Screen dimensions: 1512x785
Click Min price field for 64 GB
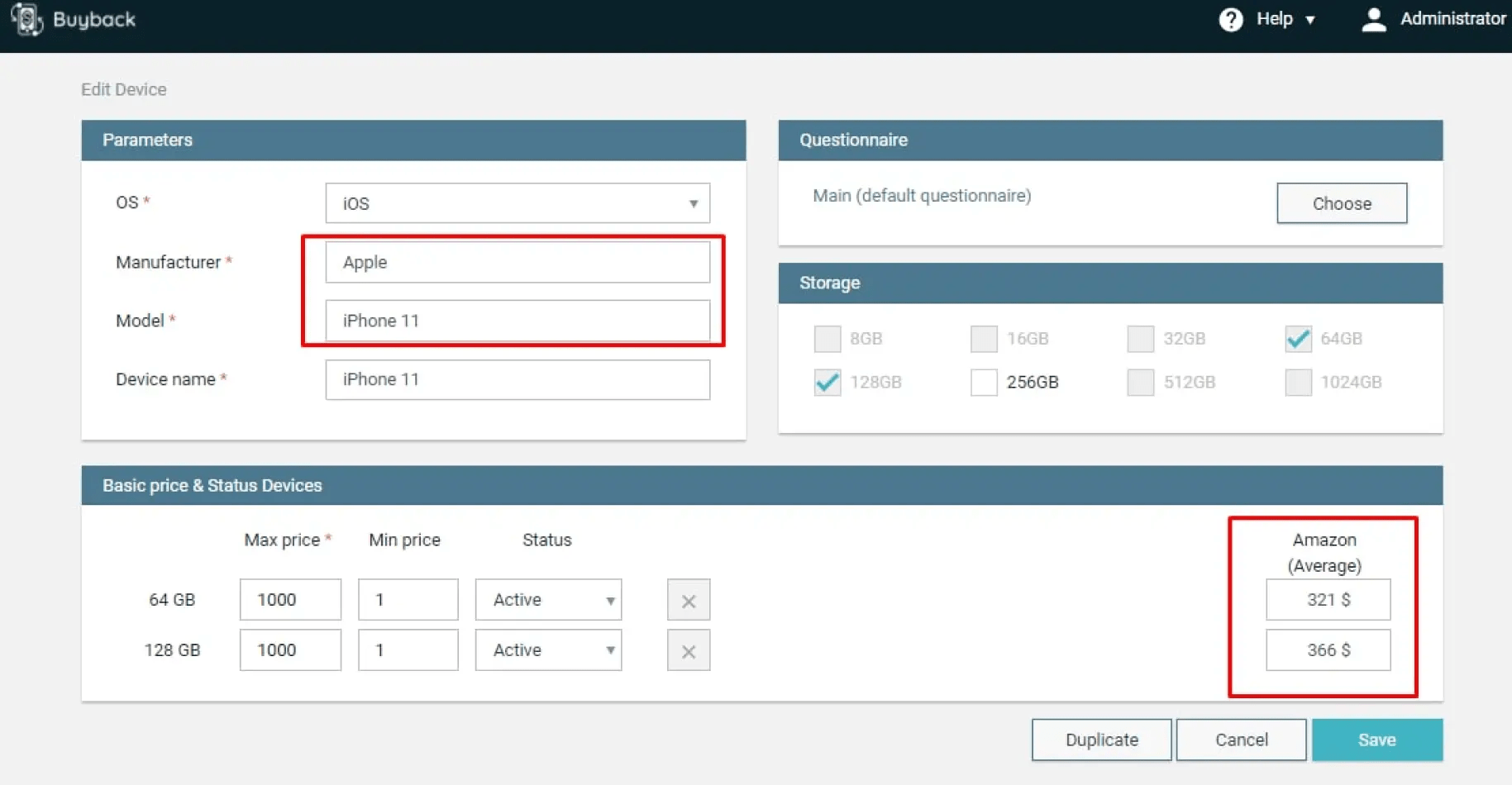point(408,600)
